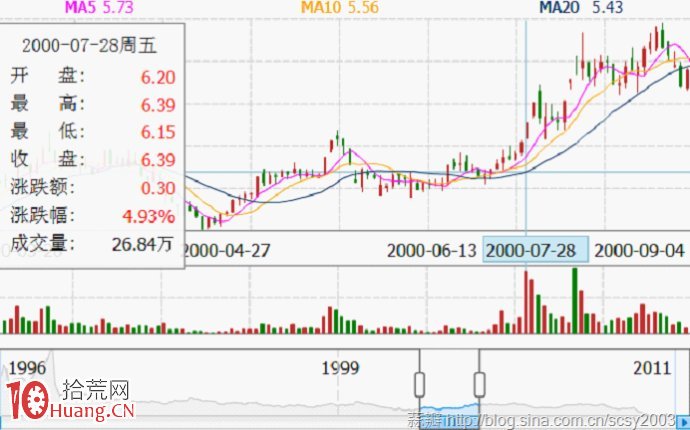Click the 涨跌额 value 0.30

coord(158,188)
